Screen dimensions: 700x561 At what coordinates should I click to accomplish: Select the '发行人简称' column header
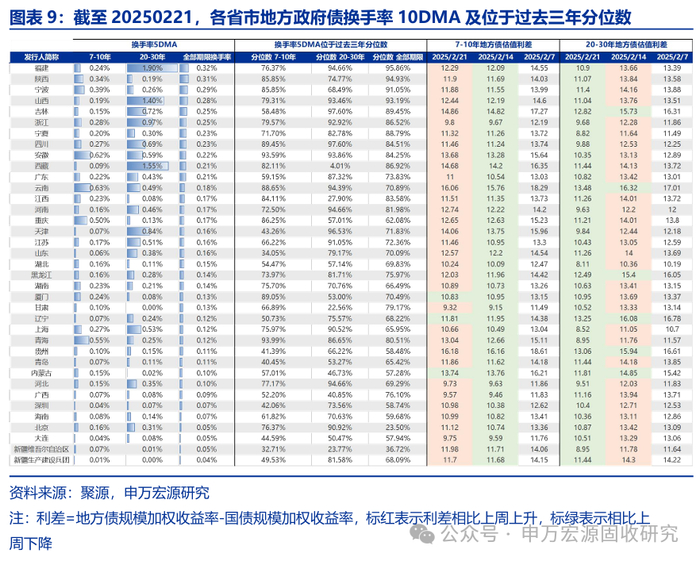coord(42,57)
